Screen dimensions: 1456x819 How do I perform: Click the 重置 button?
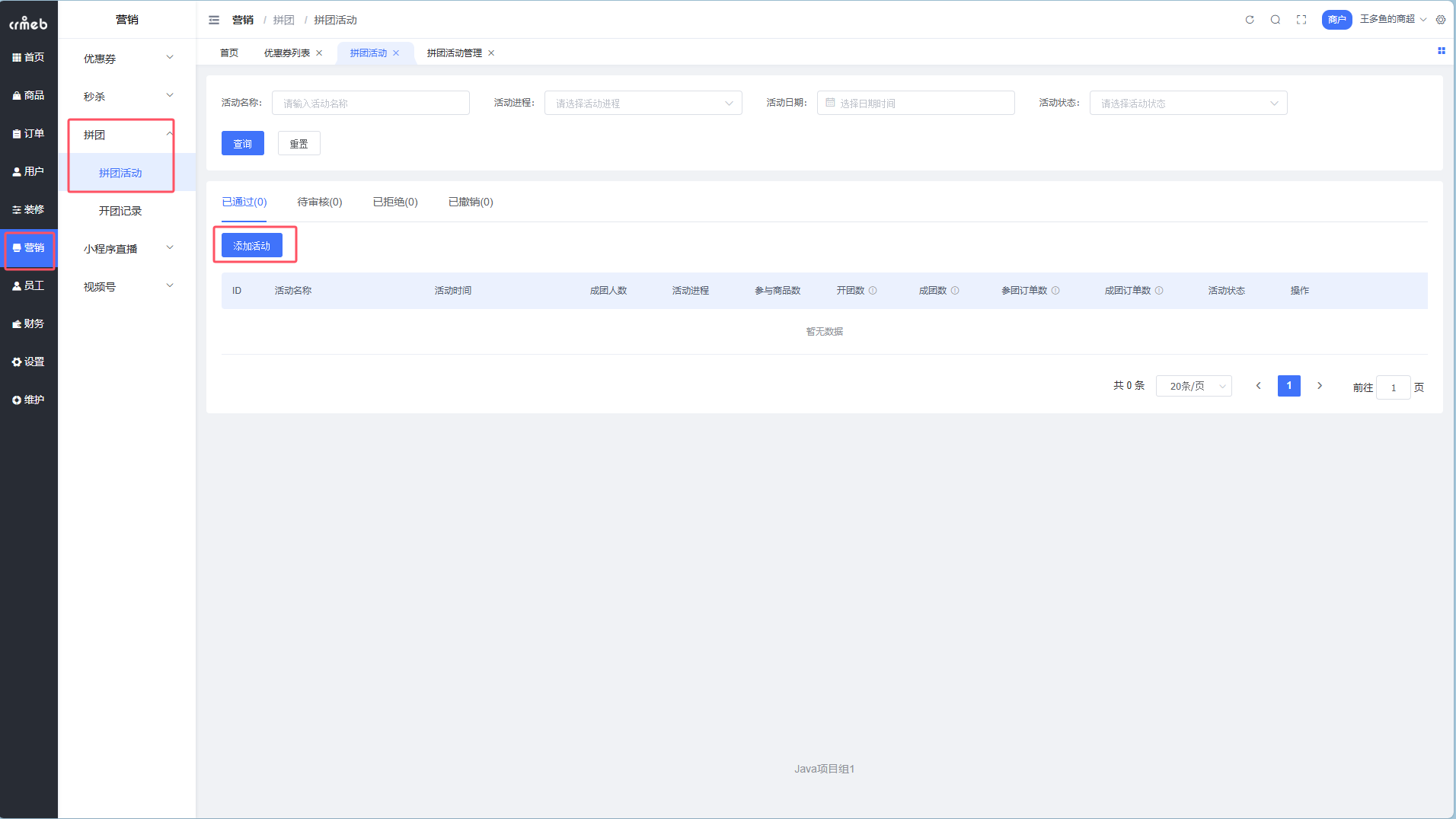[x=299, y=144]
